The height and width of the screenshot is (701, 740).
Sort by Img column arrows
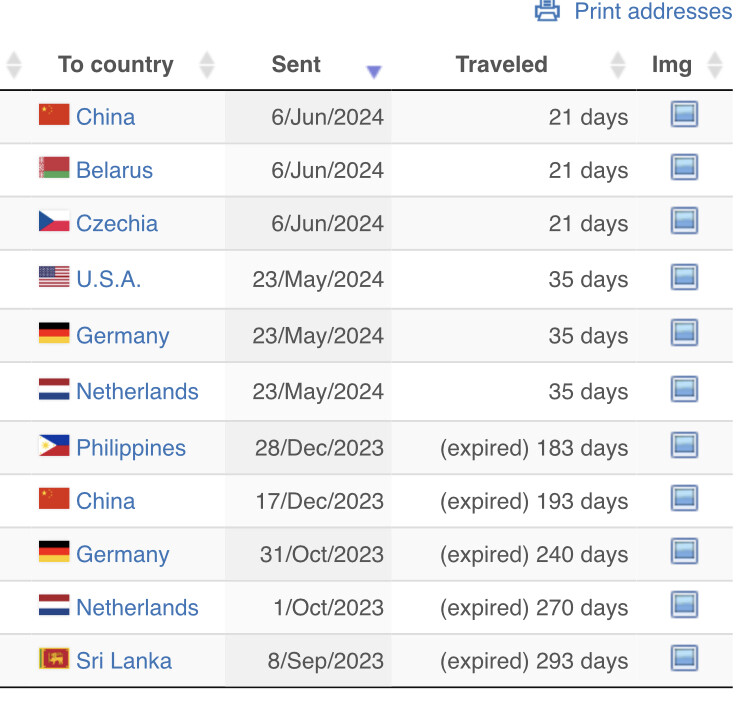pos(715,65)
